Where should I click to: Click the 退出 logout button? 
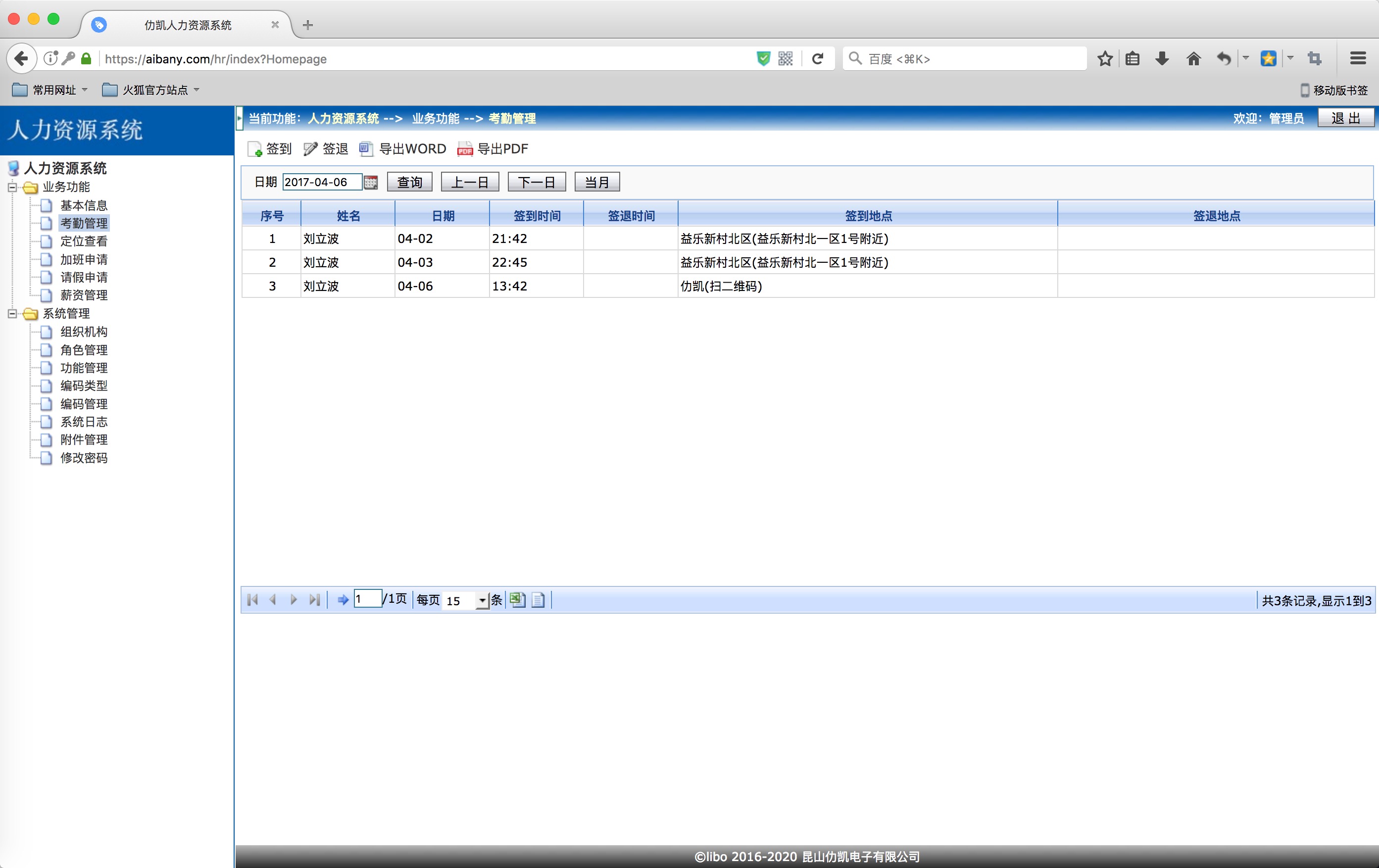click(1345, 118)
